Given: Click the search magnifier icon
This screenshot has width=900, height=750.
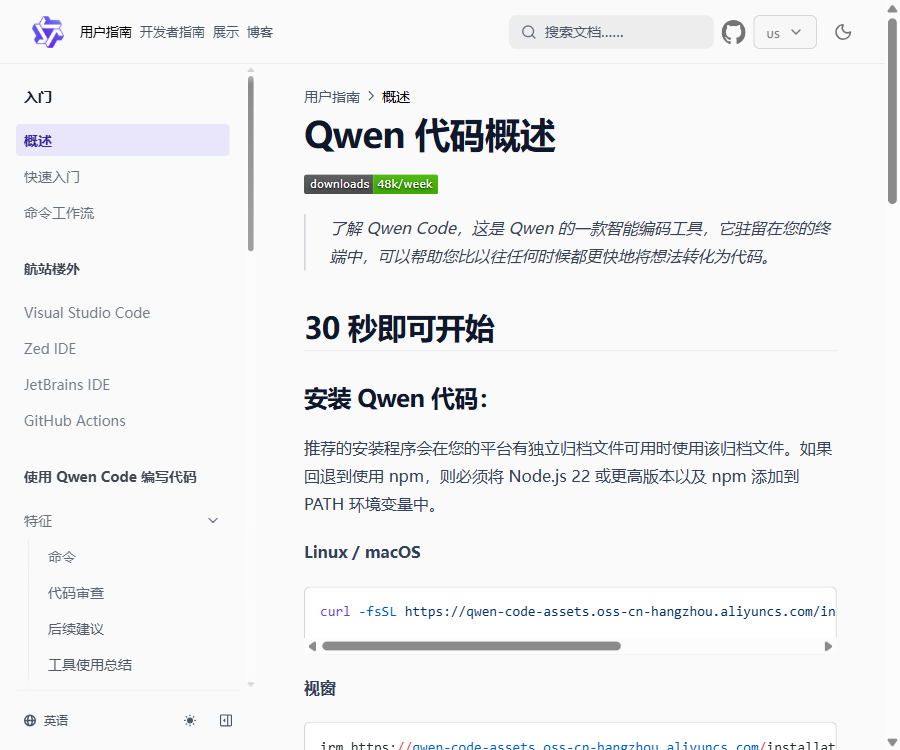Looking at the screenshot, I should click(x=528, y=32).
